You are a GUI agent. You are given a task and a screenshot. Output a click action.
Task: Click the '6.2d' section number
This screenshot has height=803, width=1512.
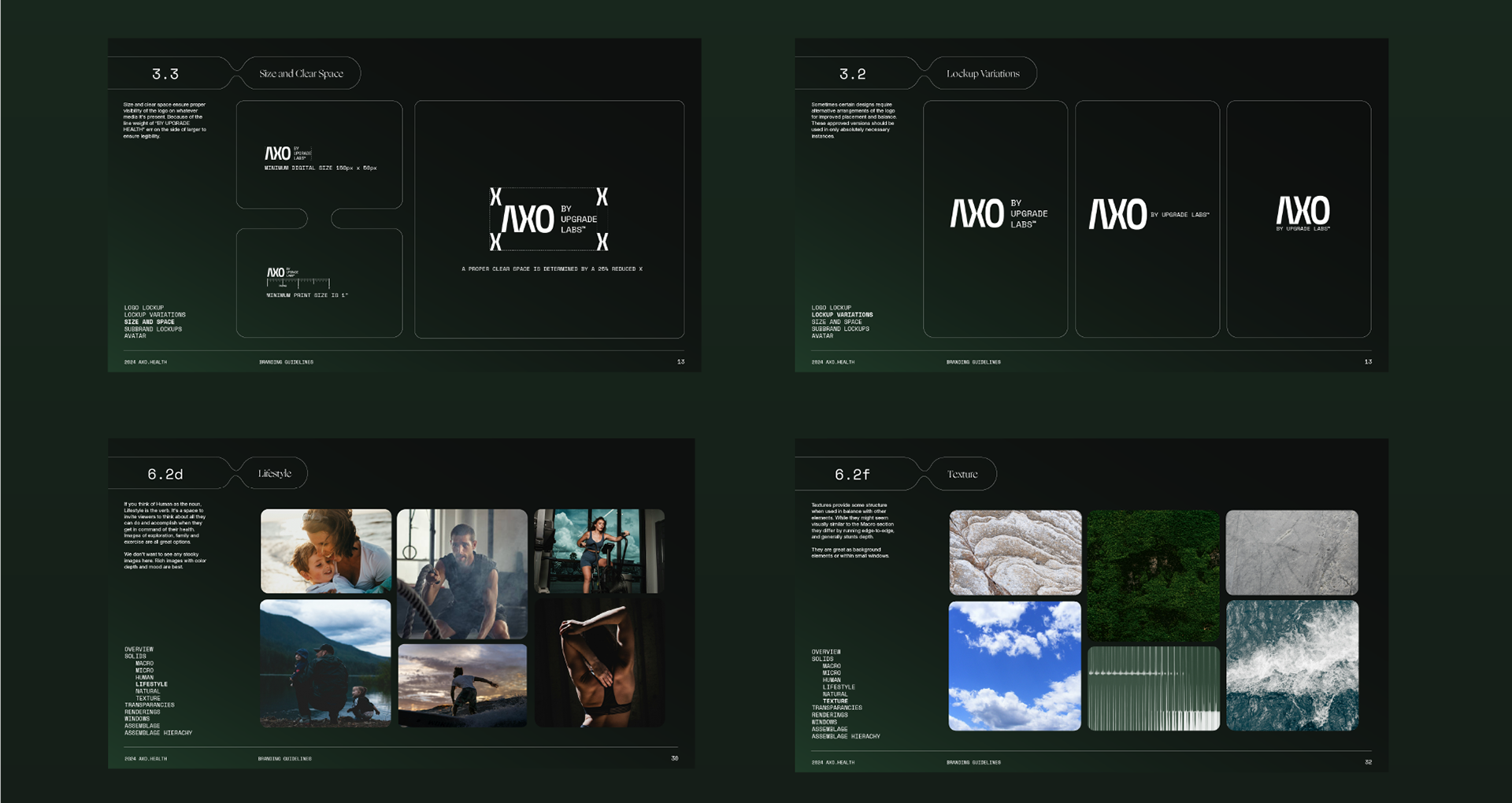click(x=165, y=474)
